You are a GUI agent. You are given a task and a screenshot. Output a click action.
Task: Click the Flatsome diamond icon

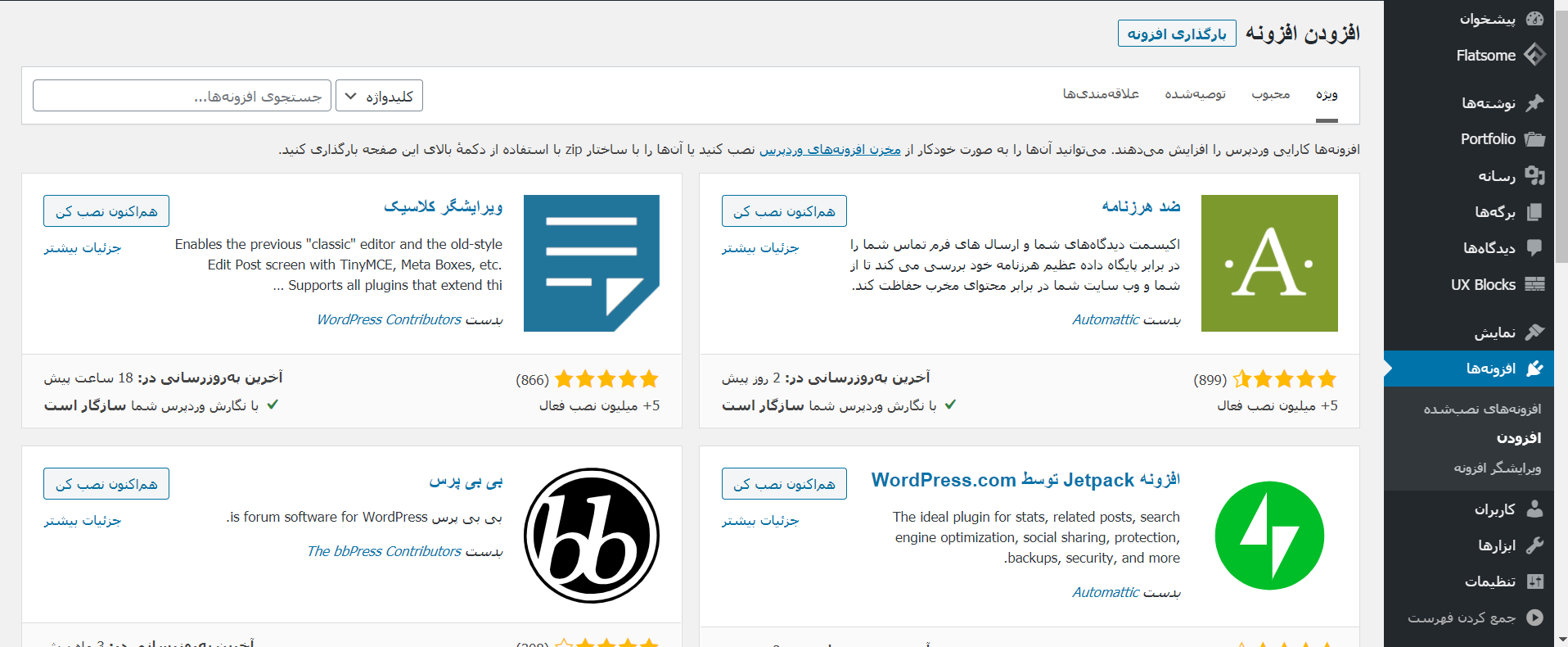1534,55
